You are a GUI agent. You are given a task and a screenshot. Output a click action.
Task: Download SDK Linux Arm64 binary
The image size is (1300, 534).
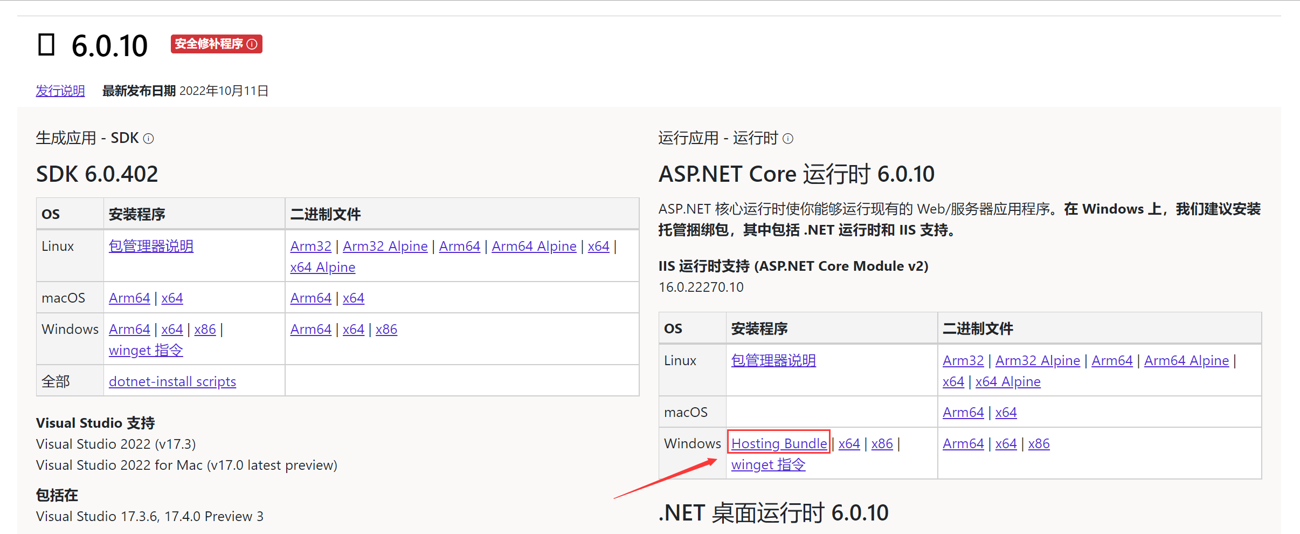coord(459,246)
